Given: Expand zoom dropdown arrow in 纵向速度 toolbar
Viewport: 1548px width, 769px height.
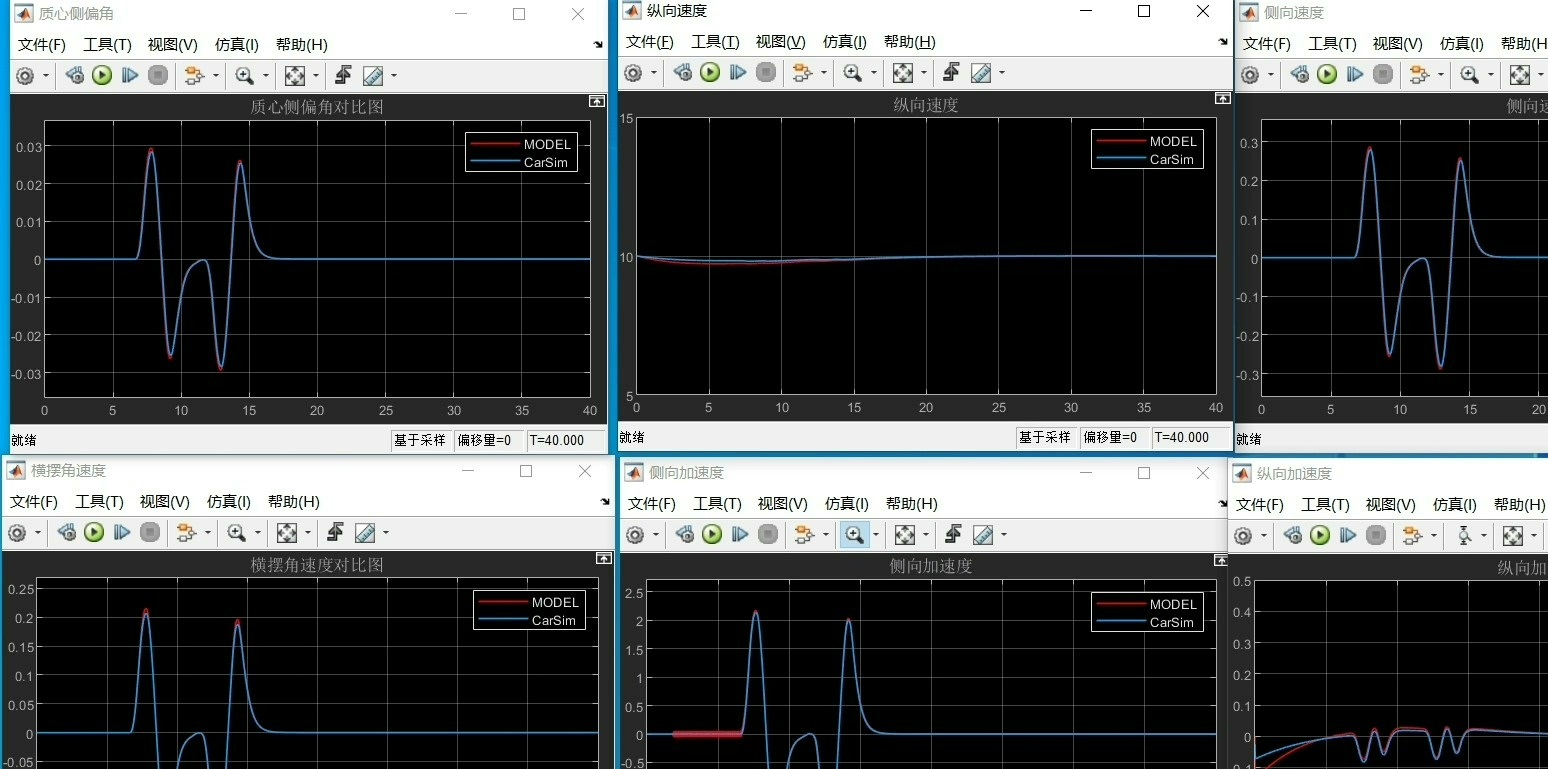Looking at the screenshot, I should 873,73.
